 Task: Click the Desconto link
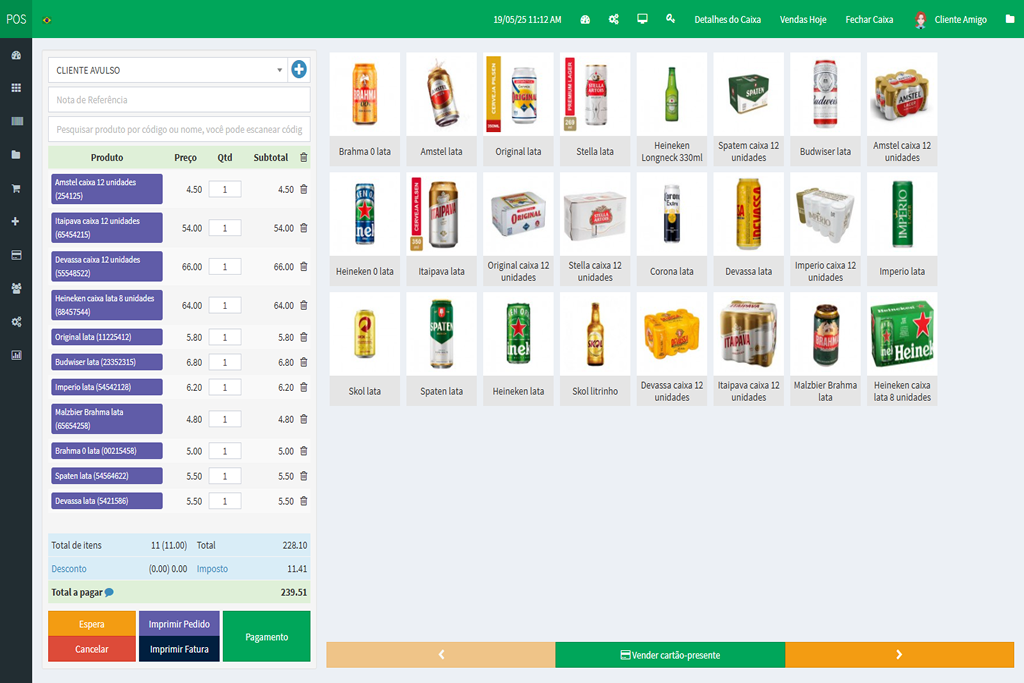pos(68,569)
